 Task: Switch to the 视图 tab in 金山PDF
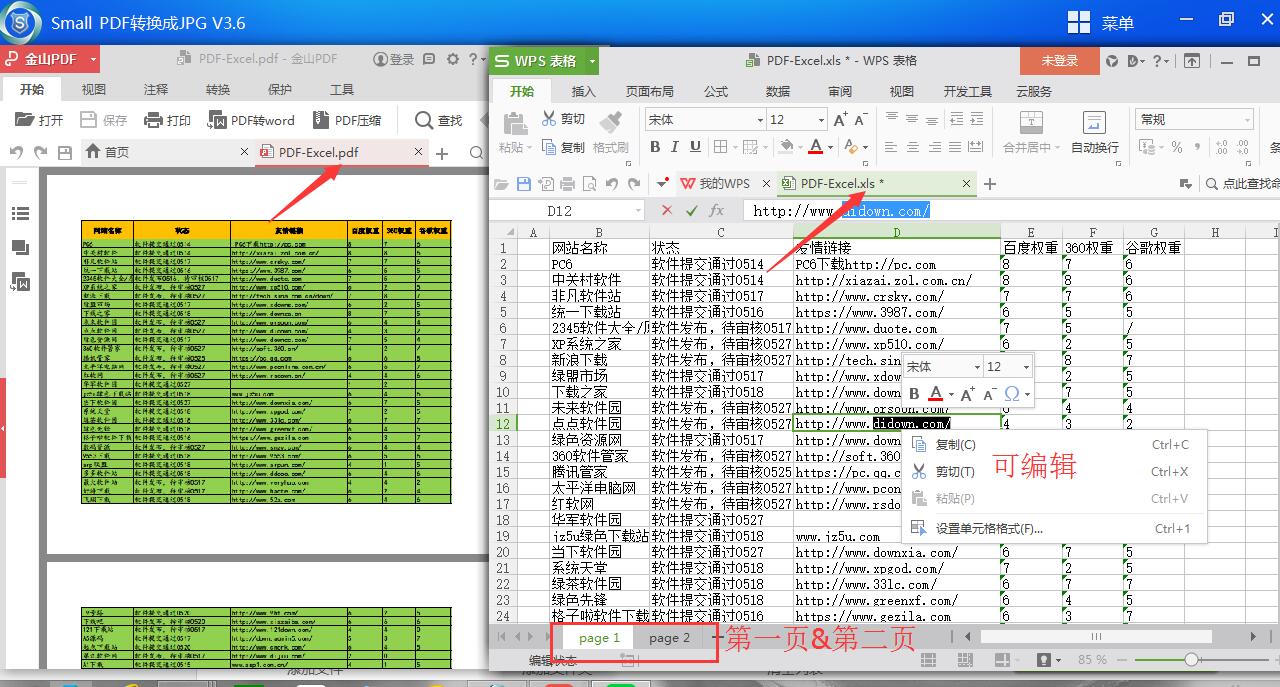[x=94, y=89]
